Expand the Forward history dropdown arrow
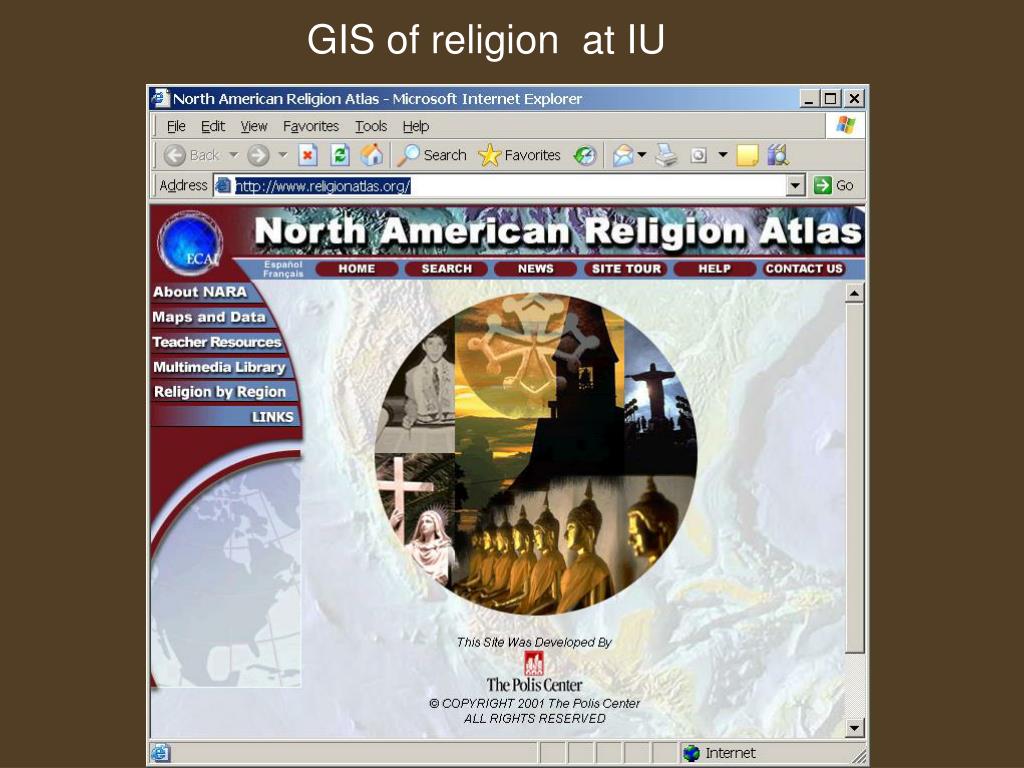This screenshot has height=768, width=1024. tap(283, 155)
